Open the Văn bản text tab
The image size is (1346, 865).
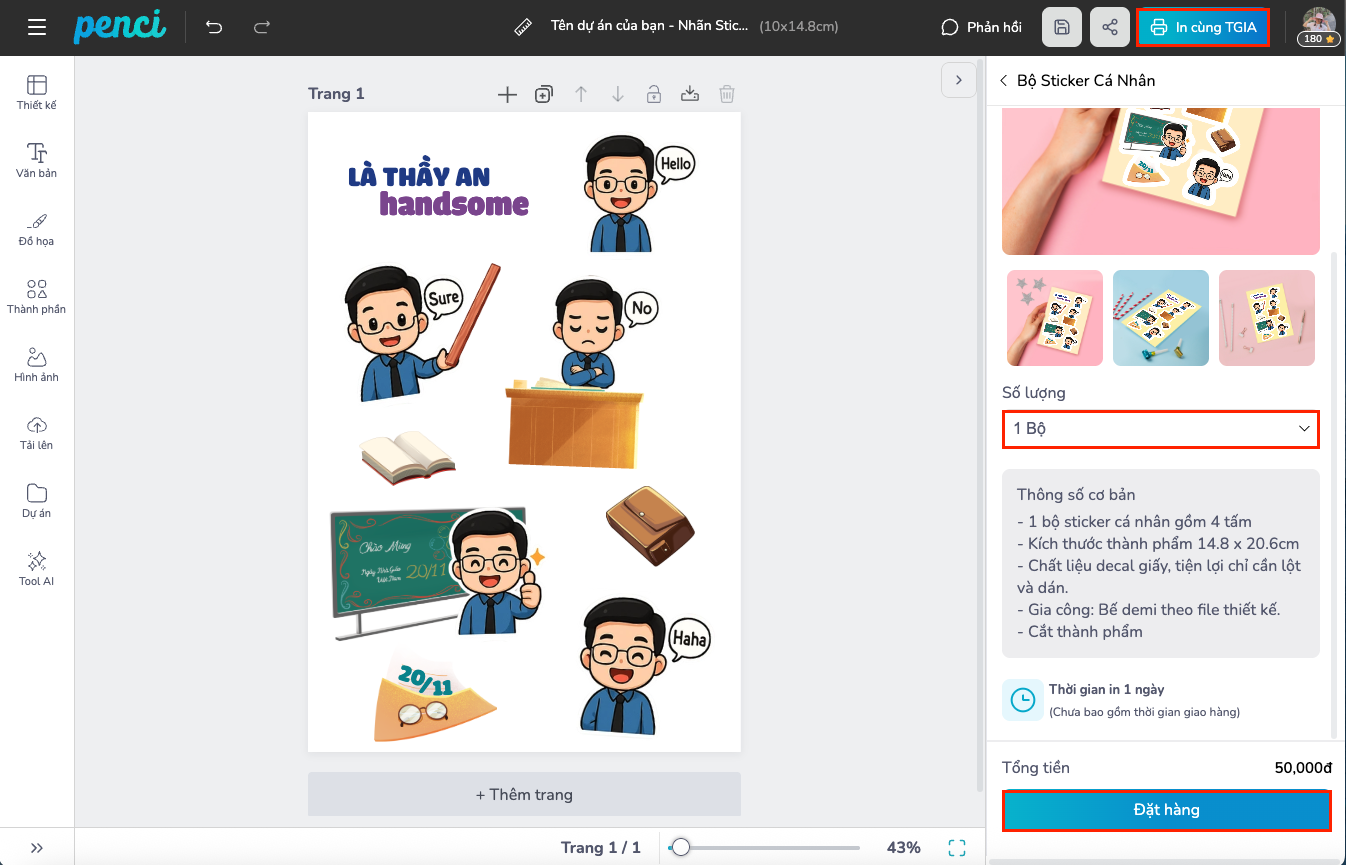[x=37, y=160]
